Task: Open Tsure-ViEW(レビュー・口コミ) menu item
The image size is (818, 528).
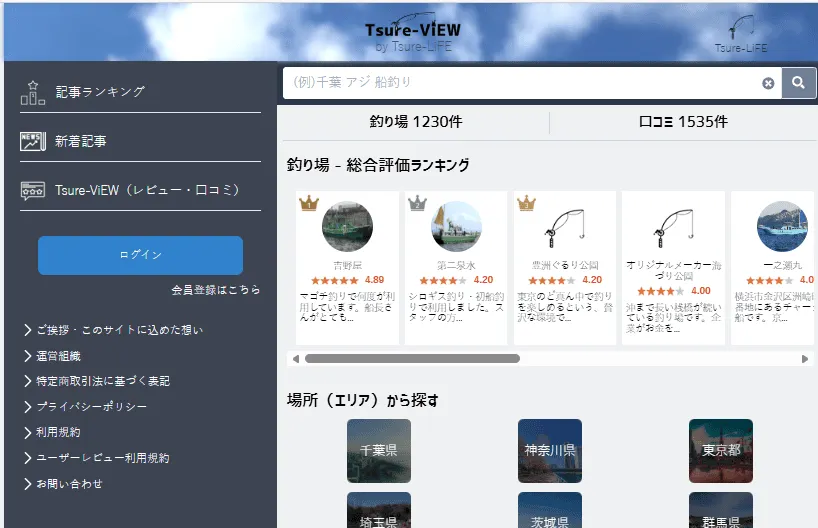Action: pyautogui.click(x=140, y=190)
